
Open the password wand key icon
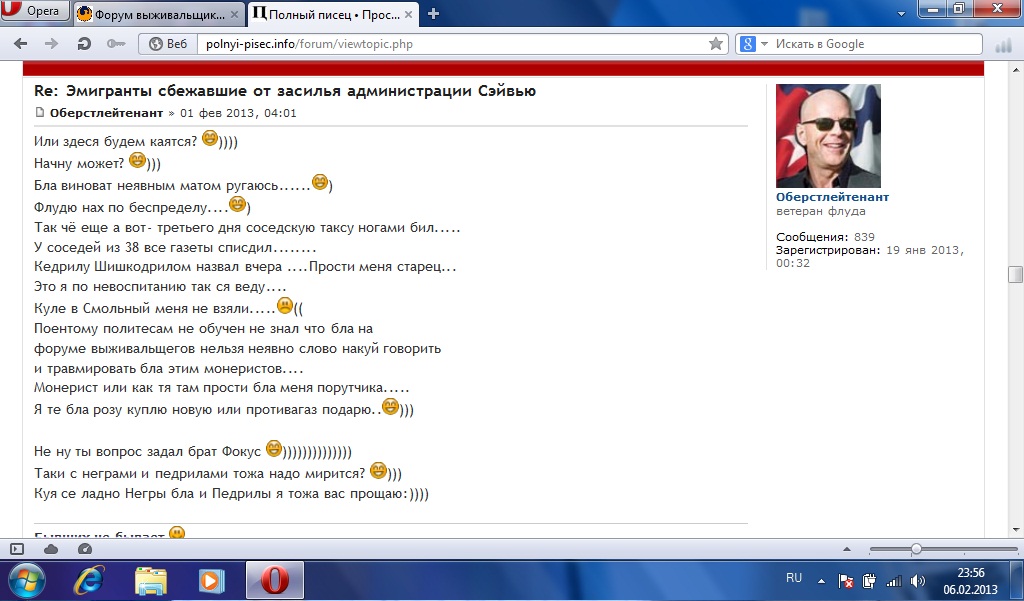[x=116, y=44]
